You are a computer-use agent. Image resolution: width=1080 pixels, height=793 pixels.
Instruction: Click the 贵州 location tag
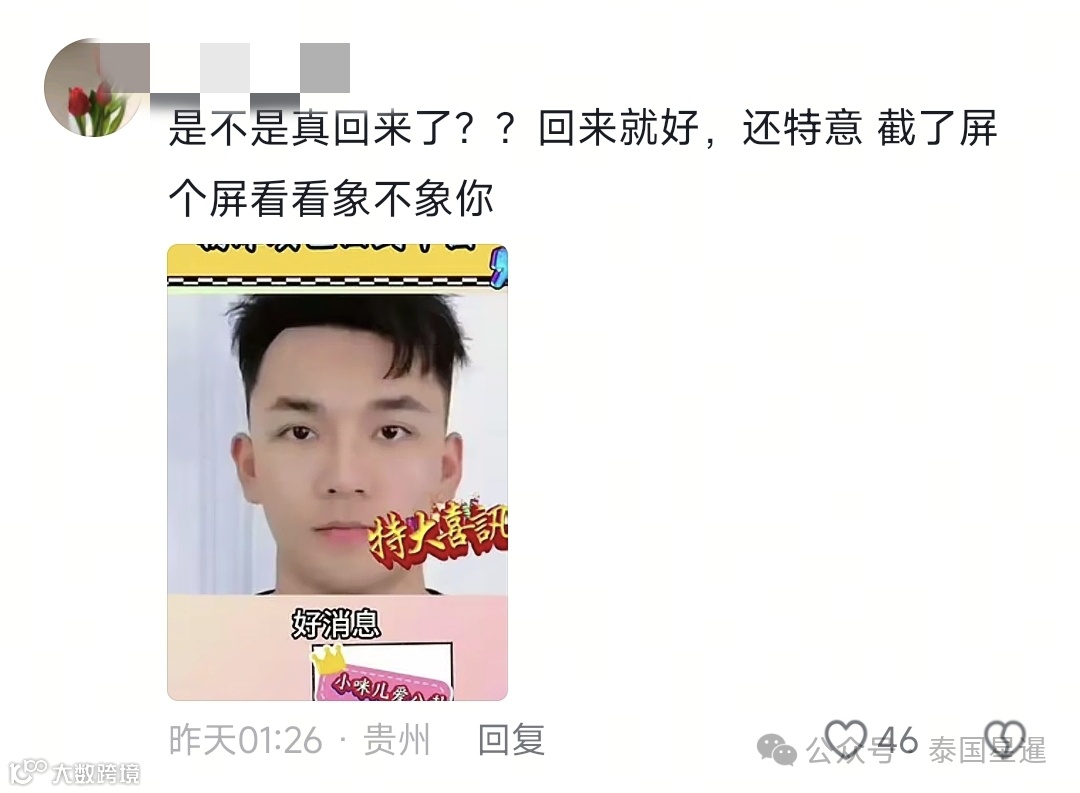[397, 740]
